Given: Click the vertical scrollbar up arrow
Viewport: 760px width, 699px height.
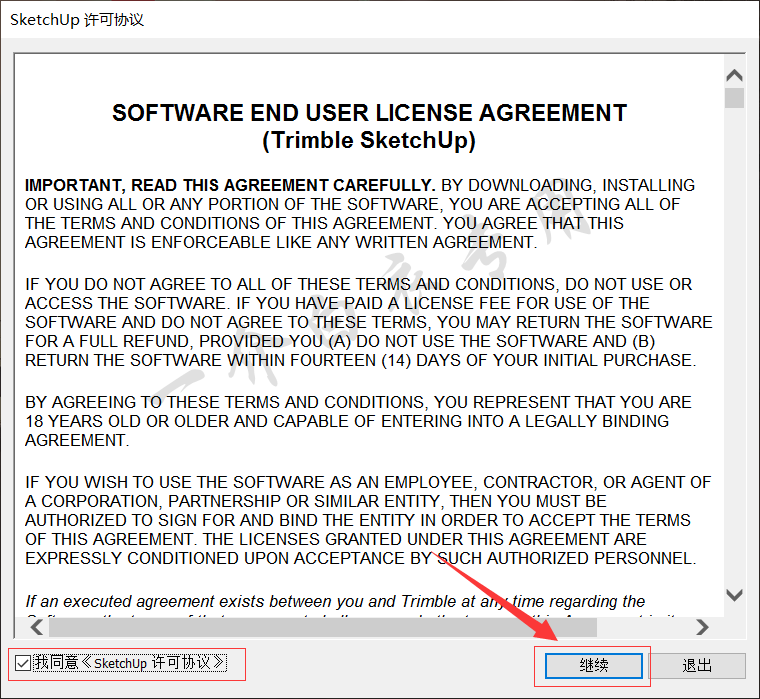Looking at the screenshot, I should (x=735, y=75).
